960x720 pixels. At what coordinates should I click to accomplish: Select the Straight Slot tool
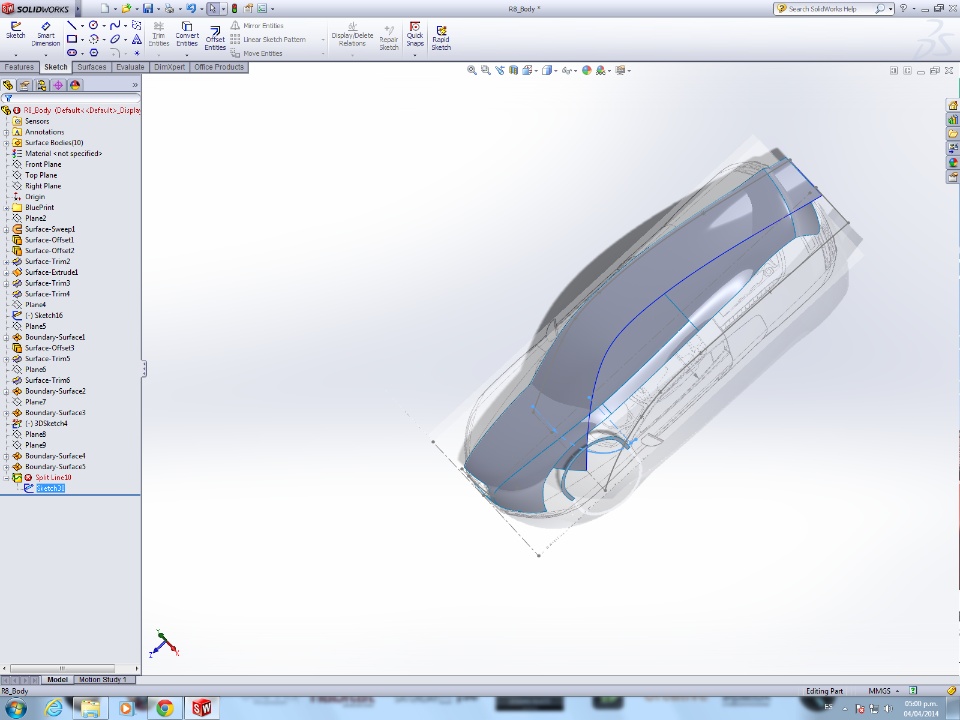click(x=72, y=53)
